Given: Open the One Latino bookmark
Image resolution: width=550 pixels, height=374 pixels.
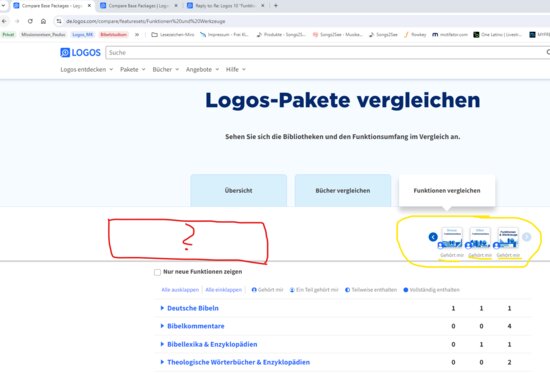Looking at the screenshot, I should tap(498, 34).
